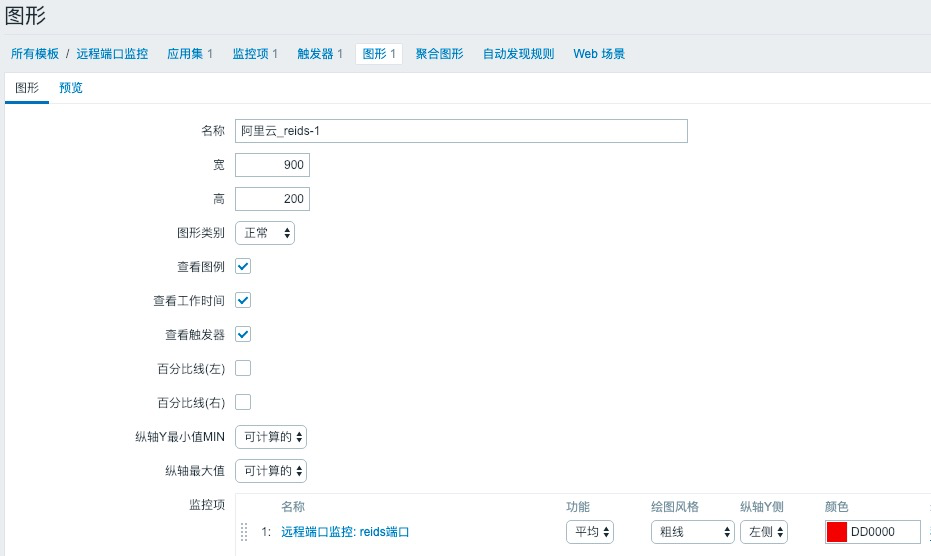Click the 宽 field showing 900
This screenshot has width=931, height=556.
[x=273, y=165]
